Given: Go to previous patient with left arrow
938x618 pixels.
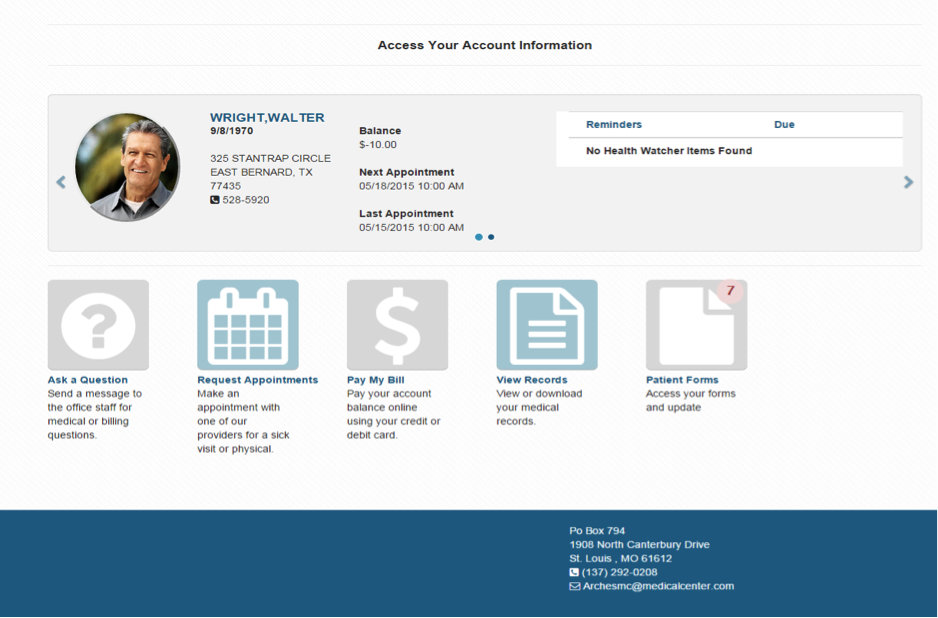Looking at the screenshot, I should click(x=61, y=182).
